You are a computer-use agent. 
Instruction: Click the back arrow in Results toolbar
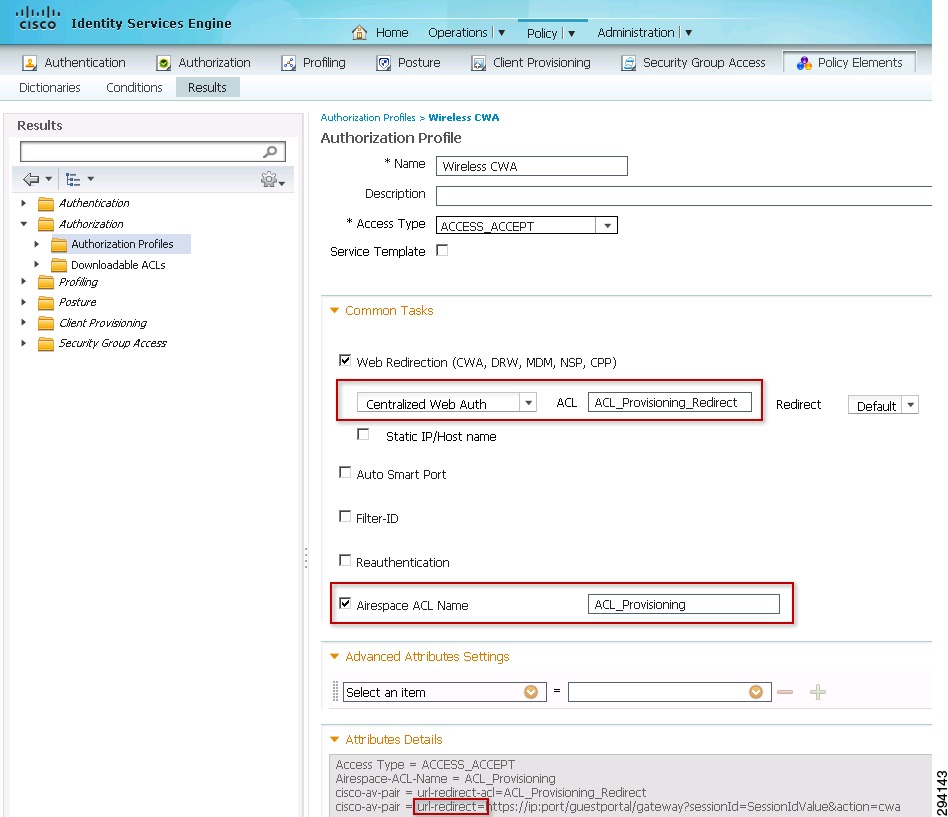click(31, 179)
